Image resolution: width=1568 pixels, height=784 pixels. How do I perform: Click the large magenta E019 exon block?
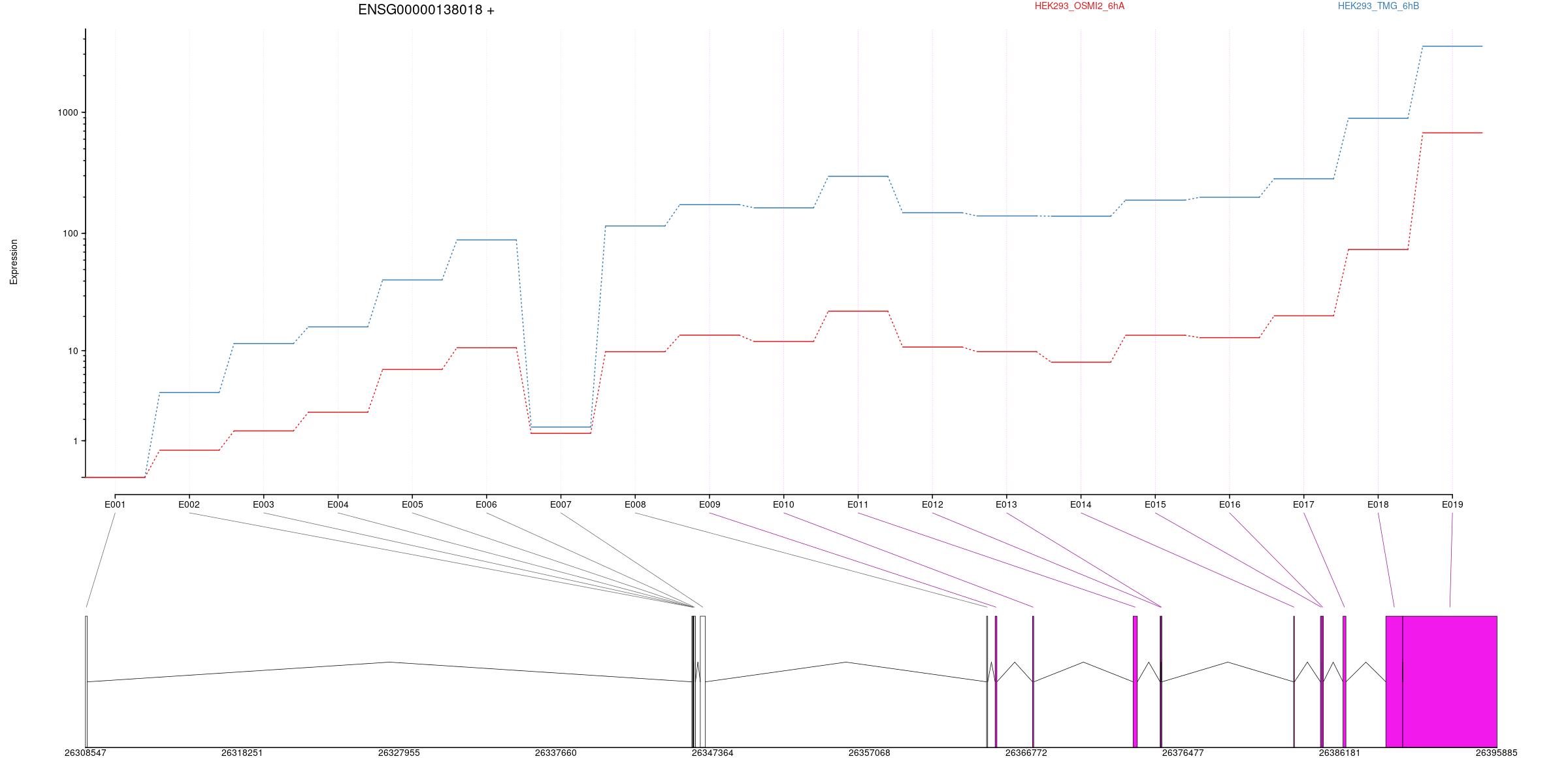point(1450,681)
